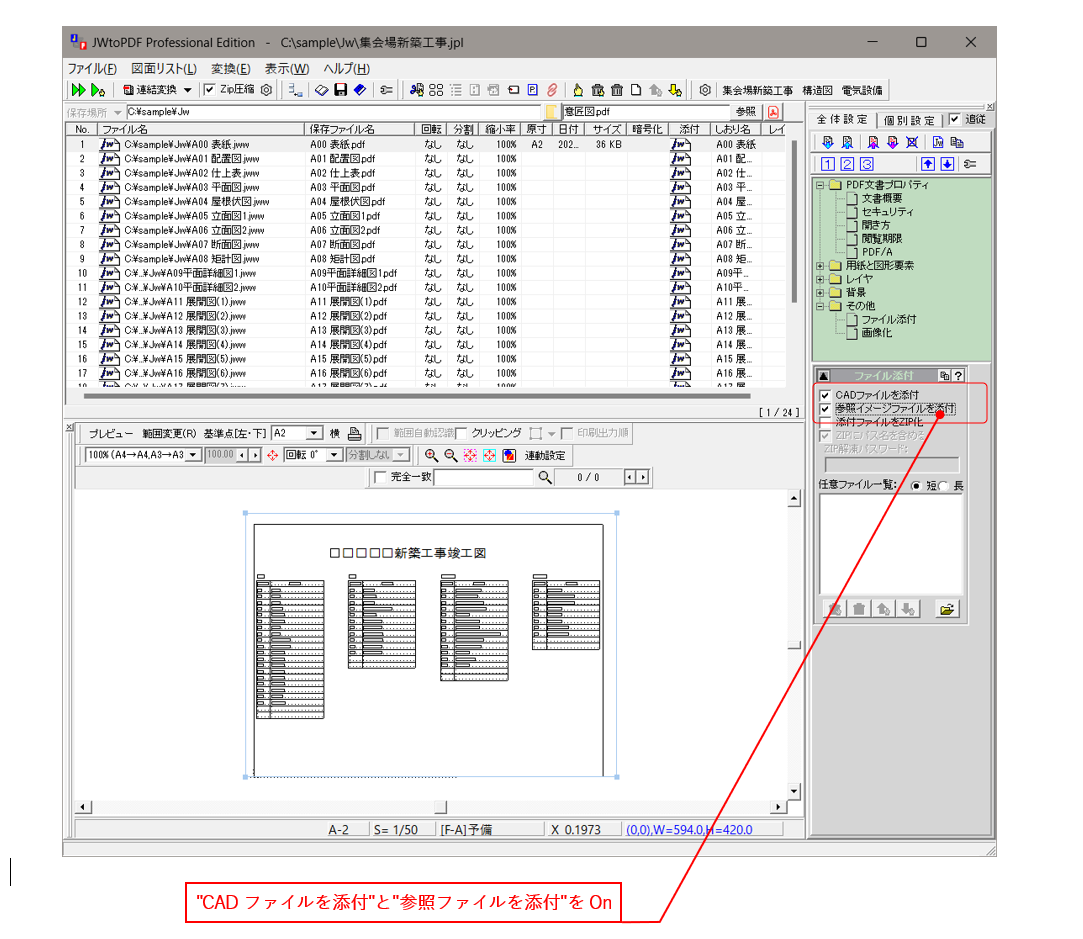Toggle the Zip圧縮 checkbox in toolbar
Screen dimensions: 1083x939
(x=209, y=90)
